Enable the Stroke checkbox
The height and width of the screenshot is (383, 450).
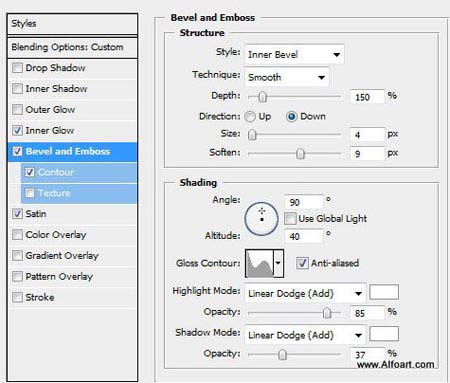17,297
